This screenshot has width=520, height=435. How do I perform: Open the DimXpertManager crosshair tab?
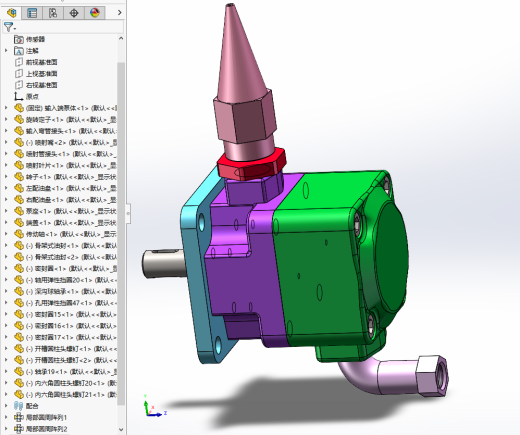point(74,13)
